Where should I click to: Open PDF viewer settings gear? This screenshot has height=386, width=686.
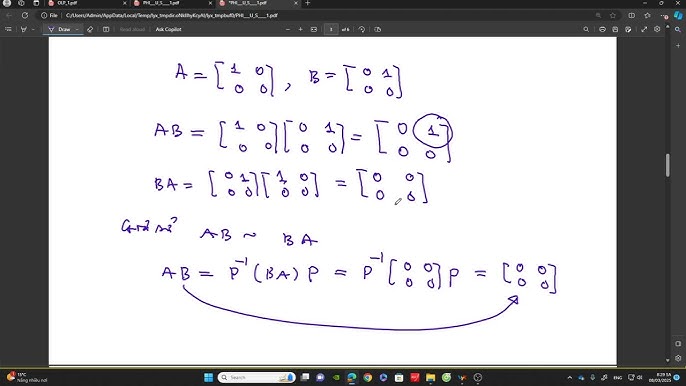pyautogui.click(x=657, y=29)
